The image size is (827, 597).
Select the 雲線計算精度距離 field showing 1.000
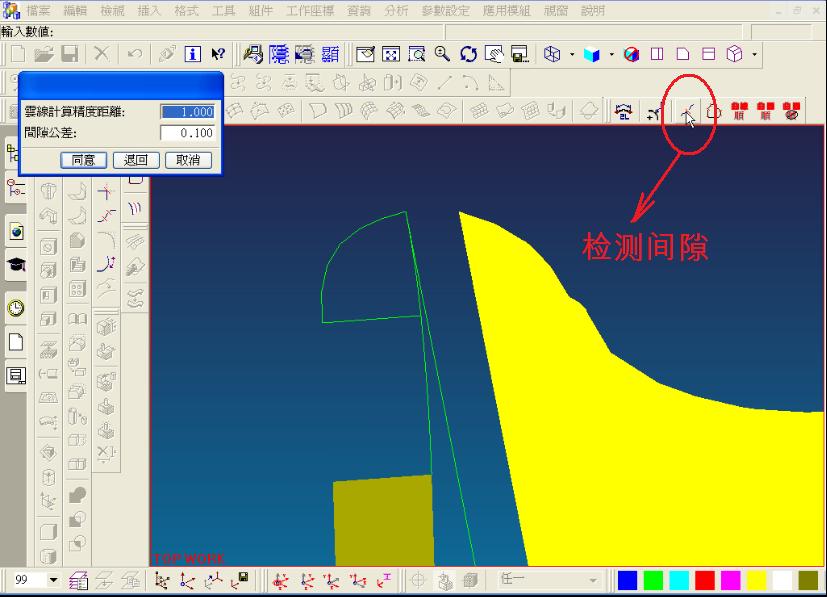point(188,112)
